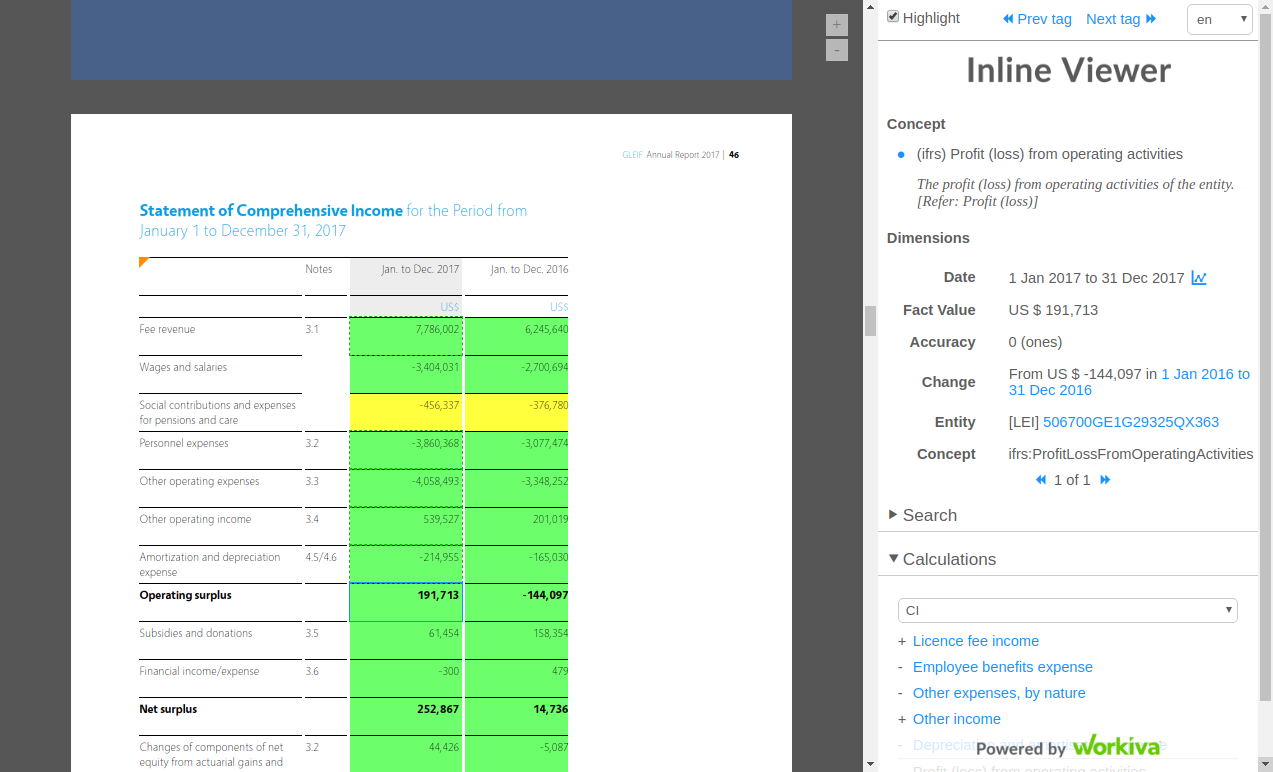Collapse the Calculations section
Viewport: 1273px width, 772px height.
pyautogui.click(x=942, y=559)
